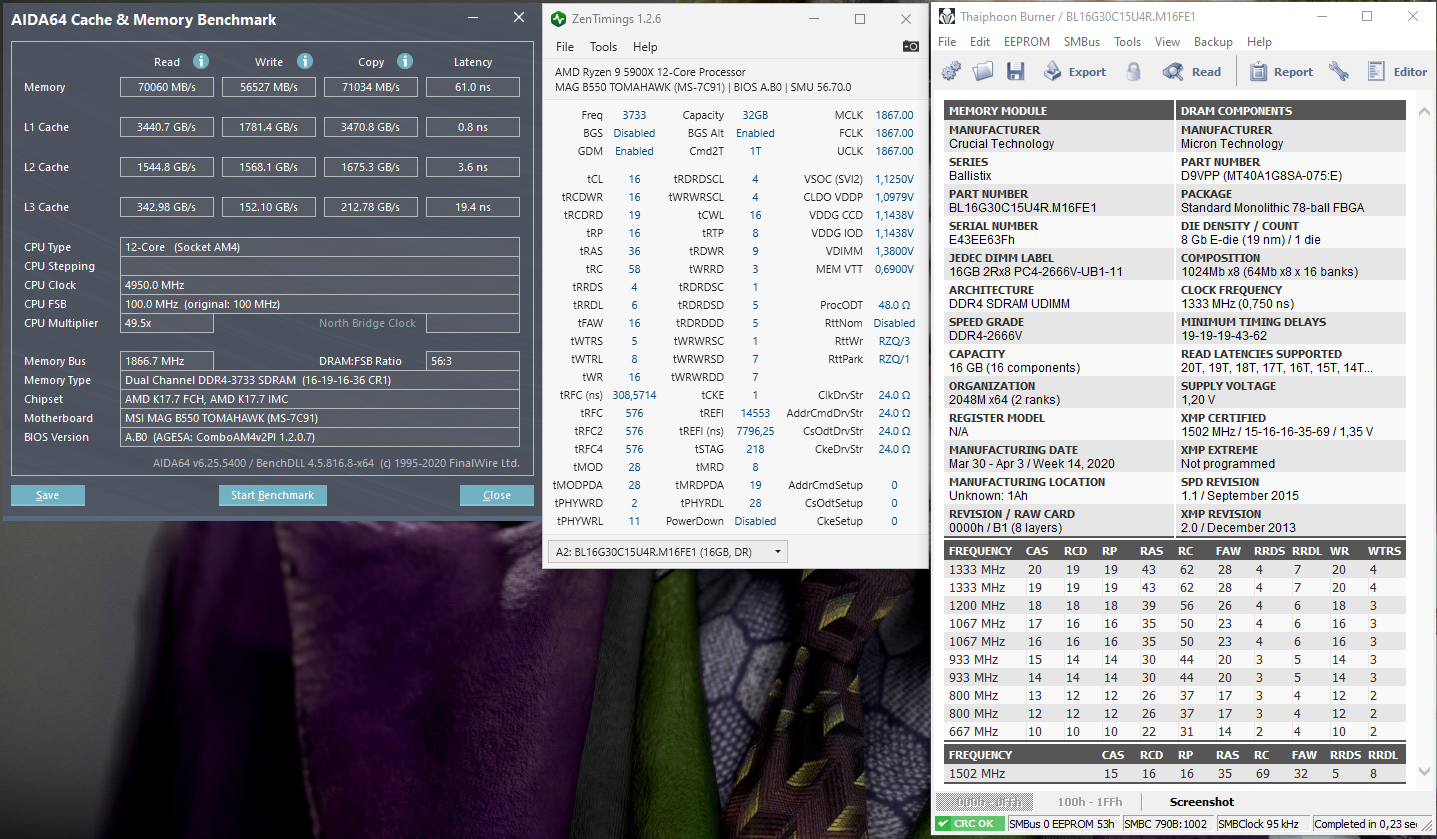Click the ZenTimings camera screenshot icon
The height and width of the screenshot is (839, 1437).
coord(910,46)
